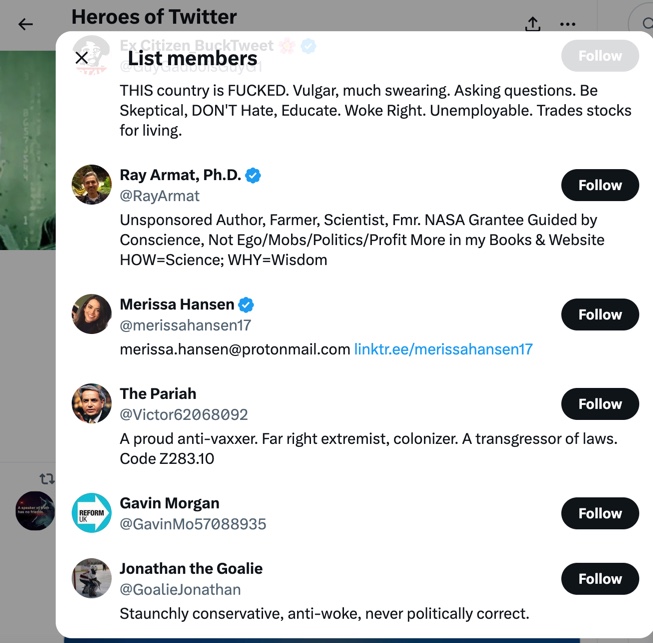653x643 pixels.
Task: Open the @GavinMo57088935 handle link
Action: tap(193, 524)
